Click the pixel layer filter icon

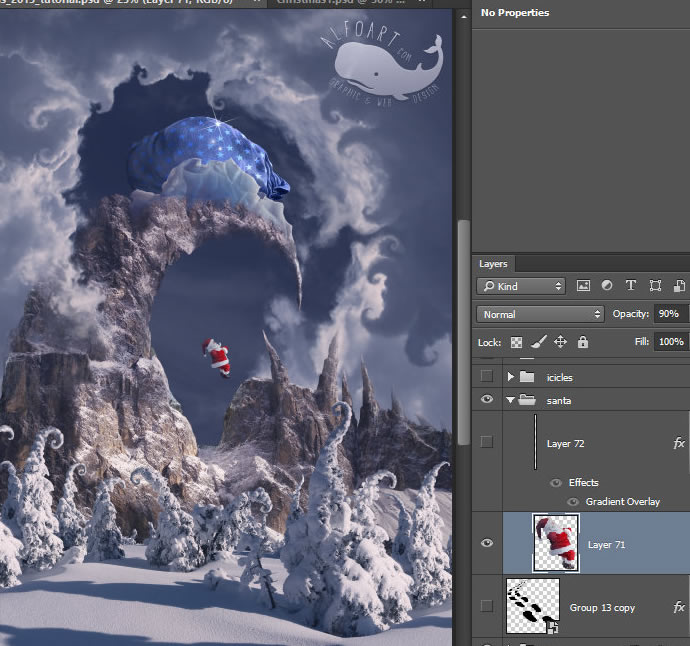point(583,286)
